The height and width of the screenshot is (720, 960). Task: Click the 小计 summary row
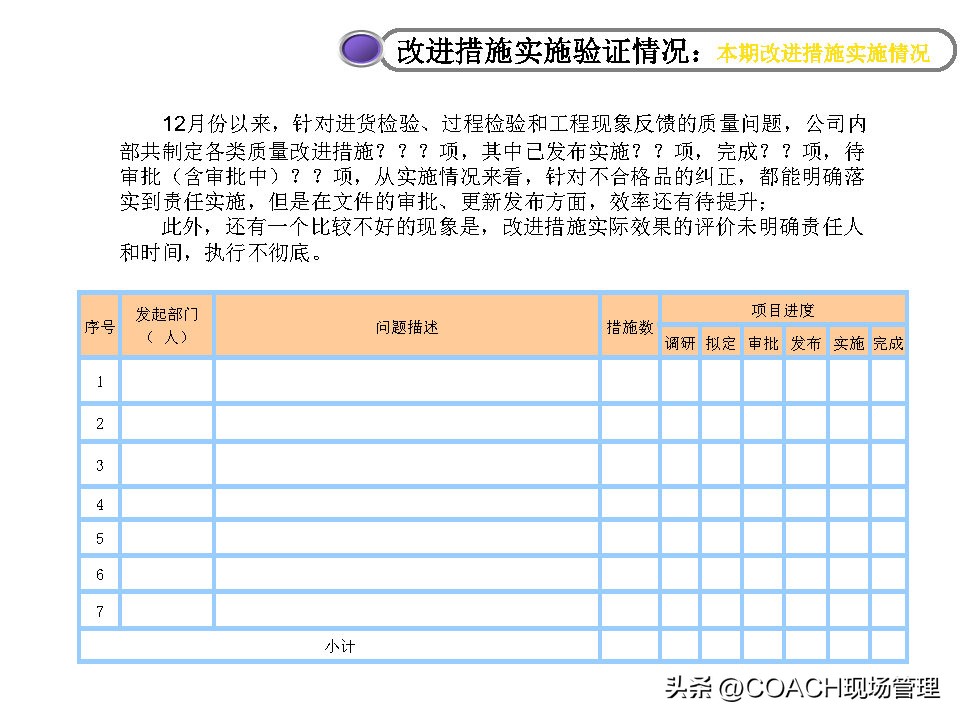(338, 646)
